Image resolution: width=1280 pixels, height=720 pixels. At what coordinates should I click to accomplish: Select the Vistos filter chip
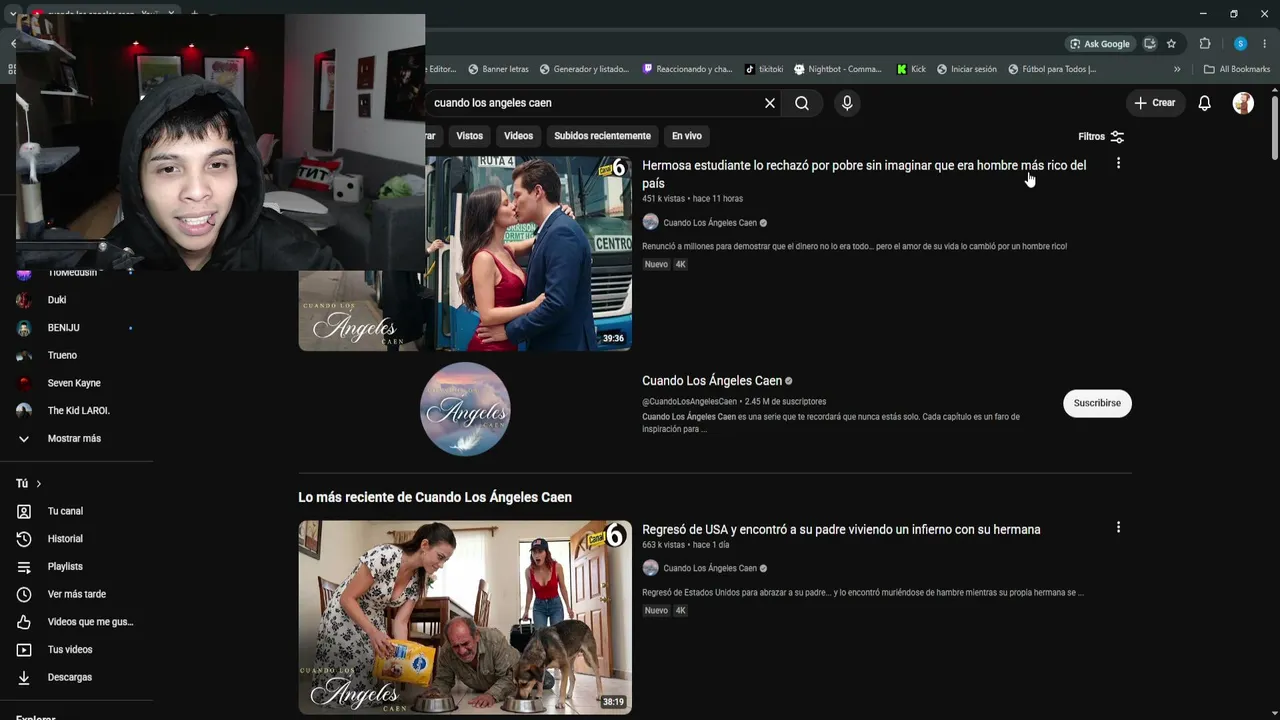click(x=469, y=136)
